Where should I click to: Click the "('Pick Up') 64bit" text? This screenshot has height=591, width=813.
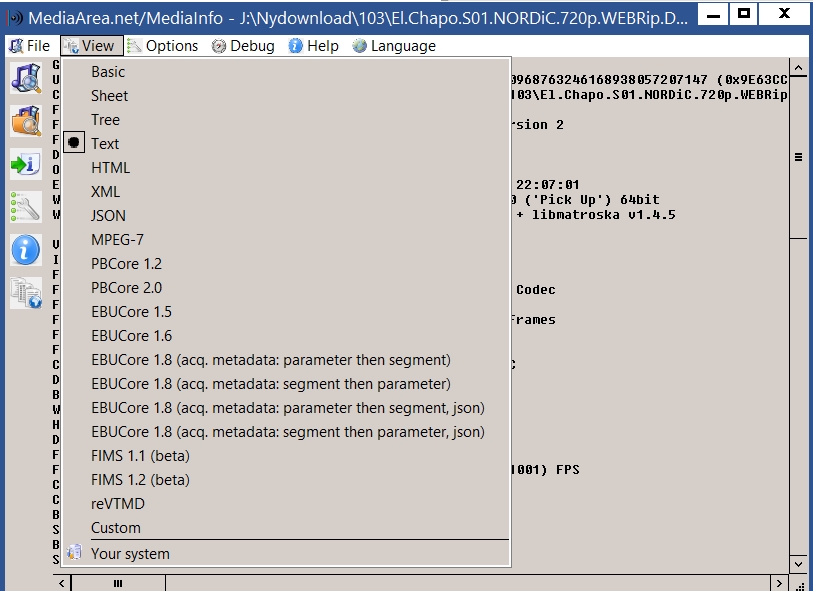pos(592,200)
